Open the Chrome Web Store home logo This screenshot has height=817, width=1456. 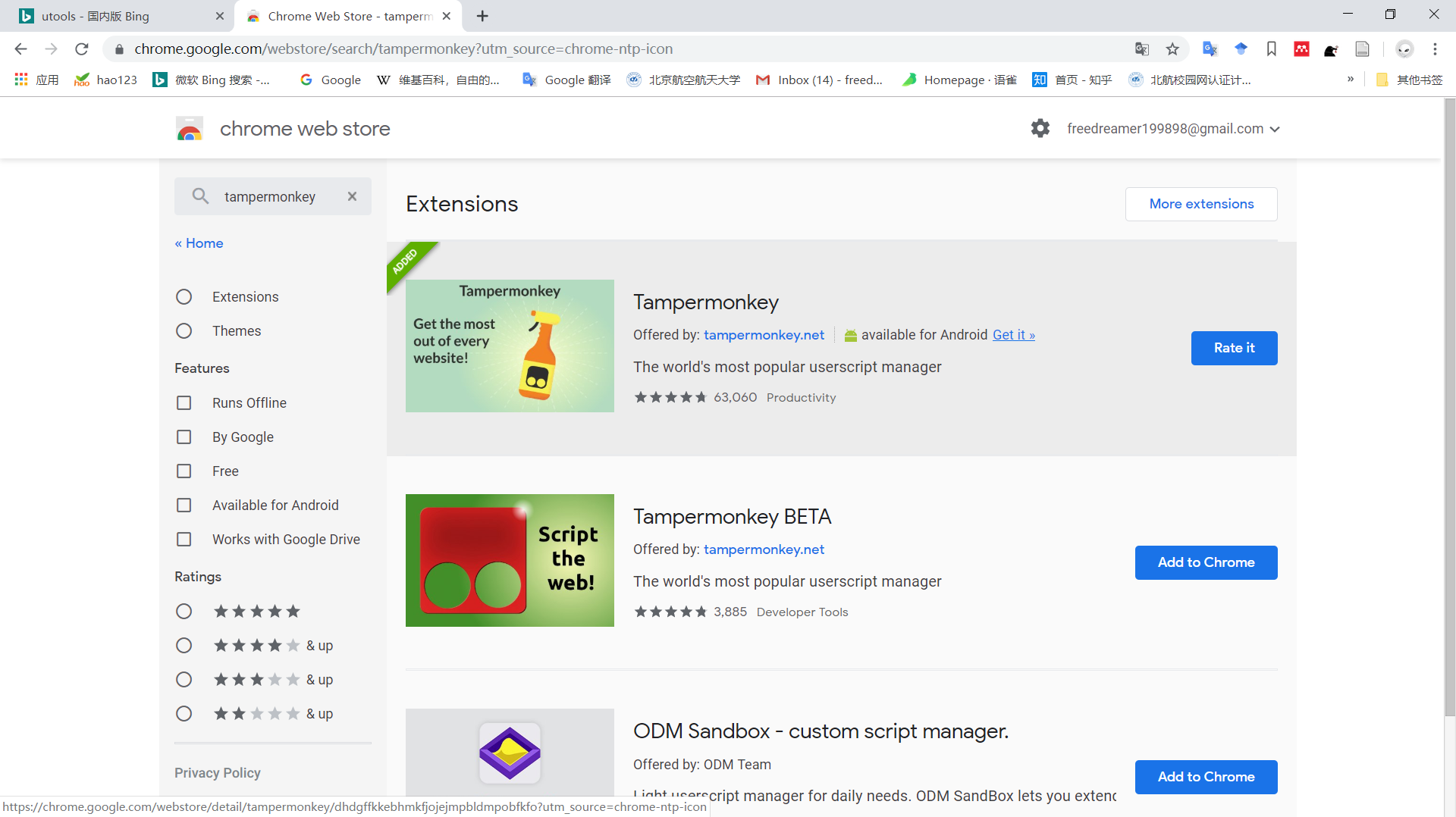pos(190,128)
